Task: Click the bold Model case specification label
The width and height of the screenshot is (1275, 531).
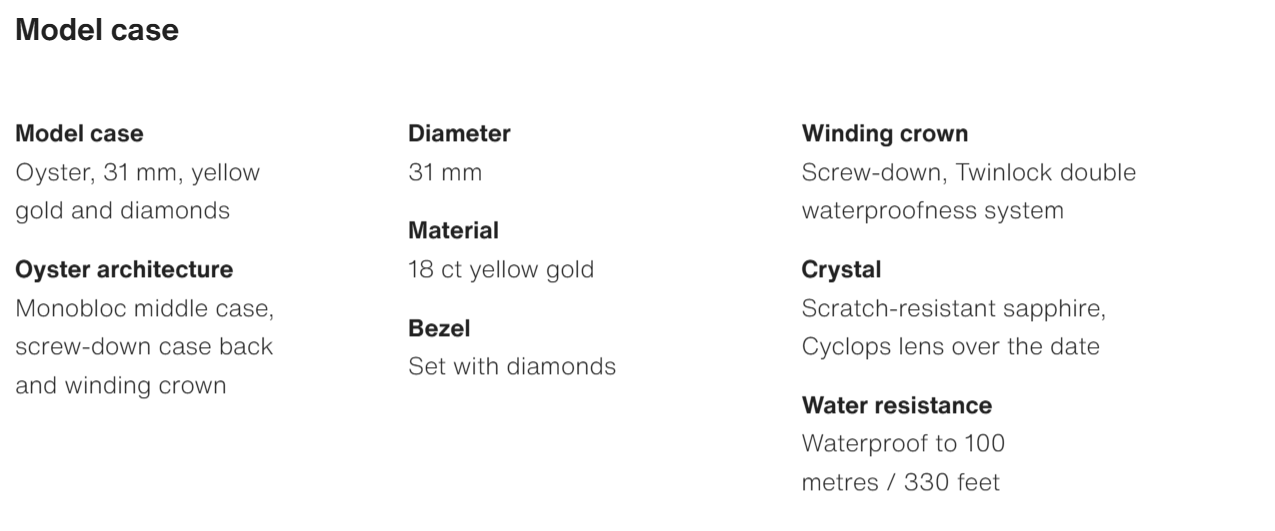Action: click(79, 134)
